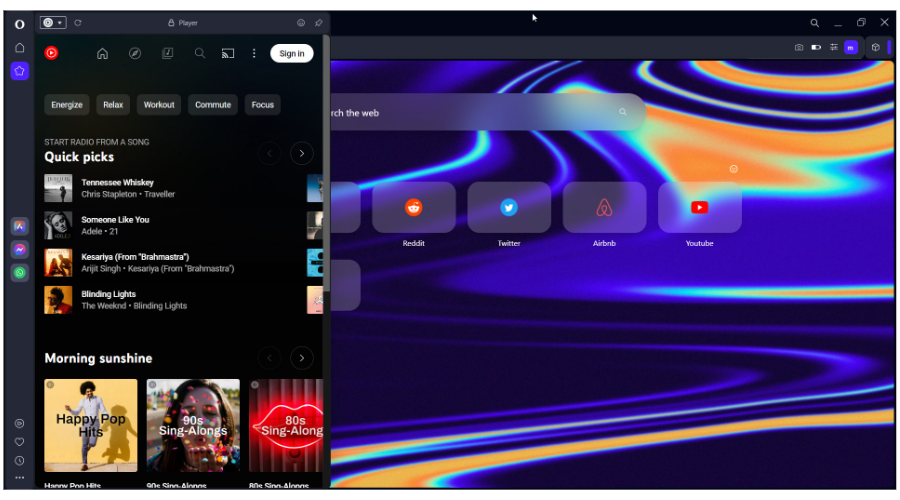Screen dimensions: 900x500
Task: Open the extensions cube icon
Action: pyautogui.click(x=875, y=48)
